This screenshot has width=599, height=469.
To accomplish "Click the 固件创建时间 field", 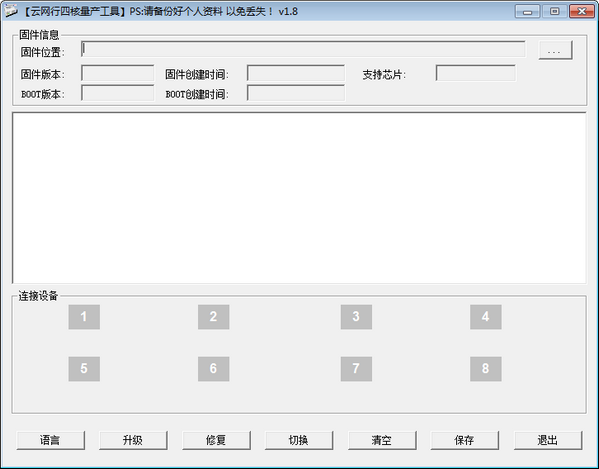I will pos(296,73).
